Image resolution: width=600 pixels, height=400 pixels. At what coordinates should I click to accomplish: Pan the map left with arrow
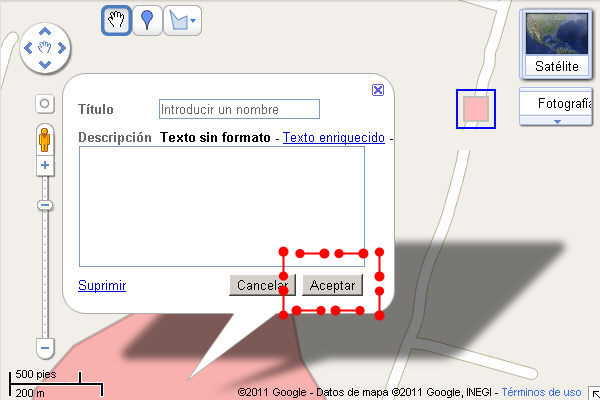tap(28, 48)
